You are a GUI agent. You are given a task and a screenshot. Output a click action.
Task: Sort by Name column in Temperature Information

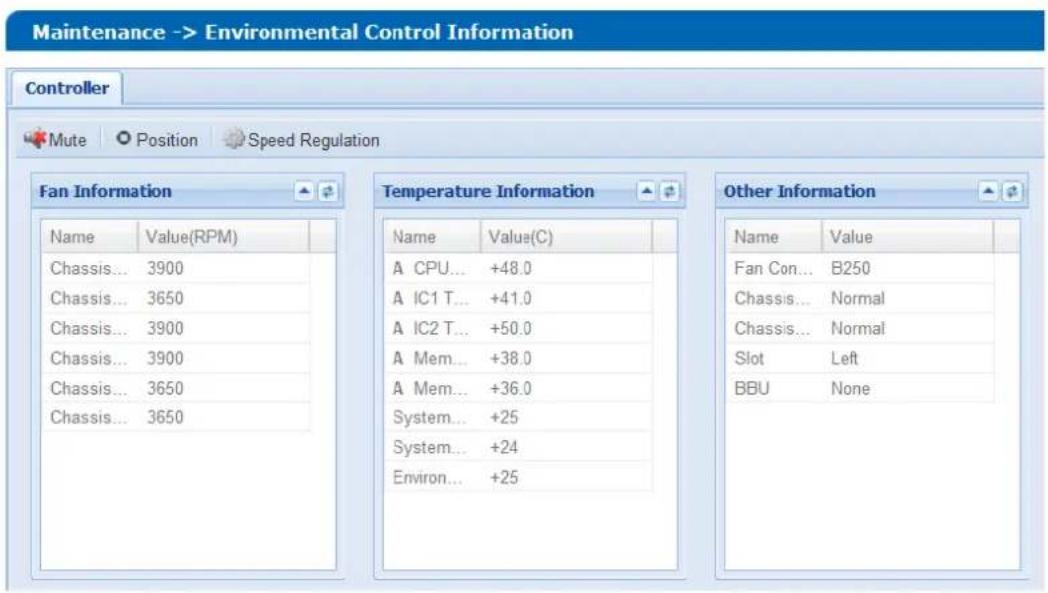(x=432, y=237)
